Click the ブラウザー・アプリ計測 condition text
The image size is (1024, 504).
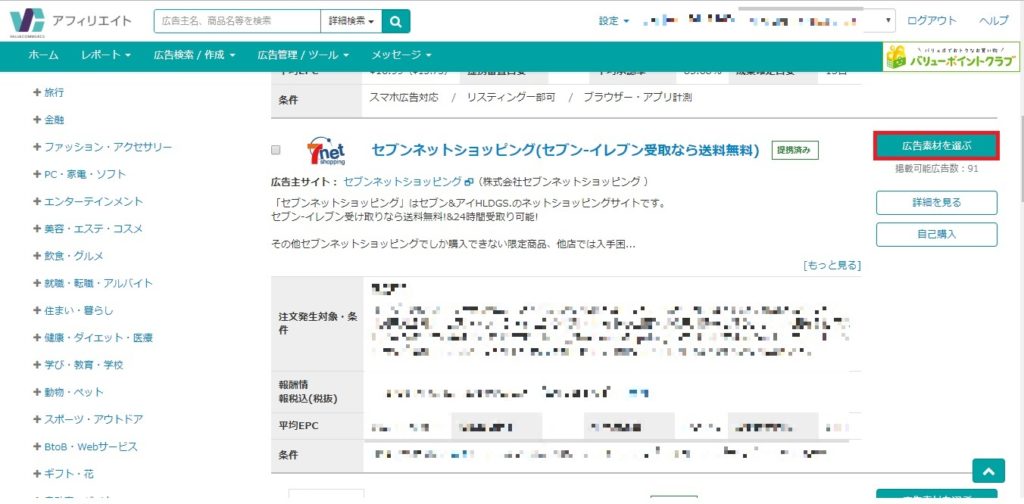637,97
